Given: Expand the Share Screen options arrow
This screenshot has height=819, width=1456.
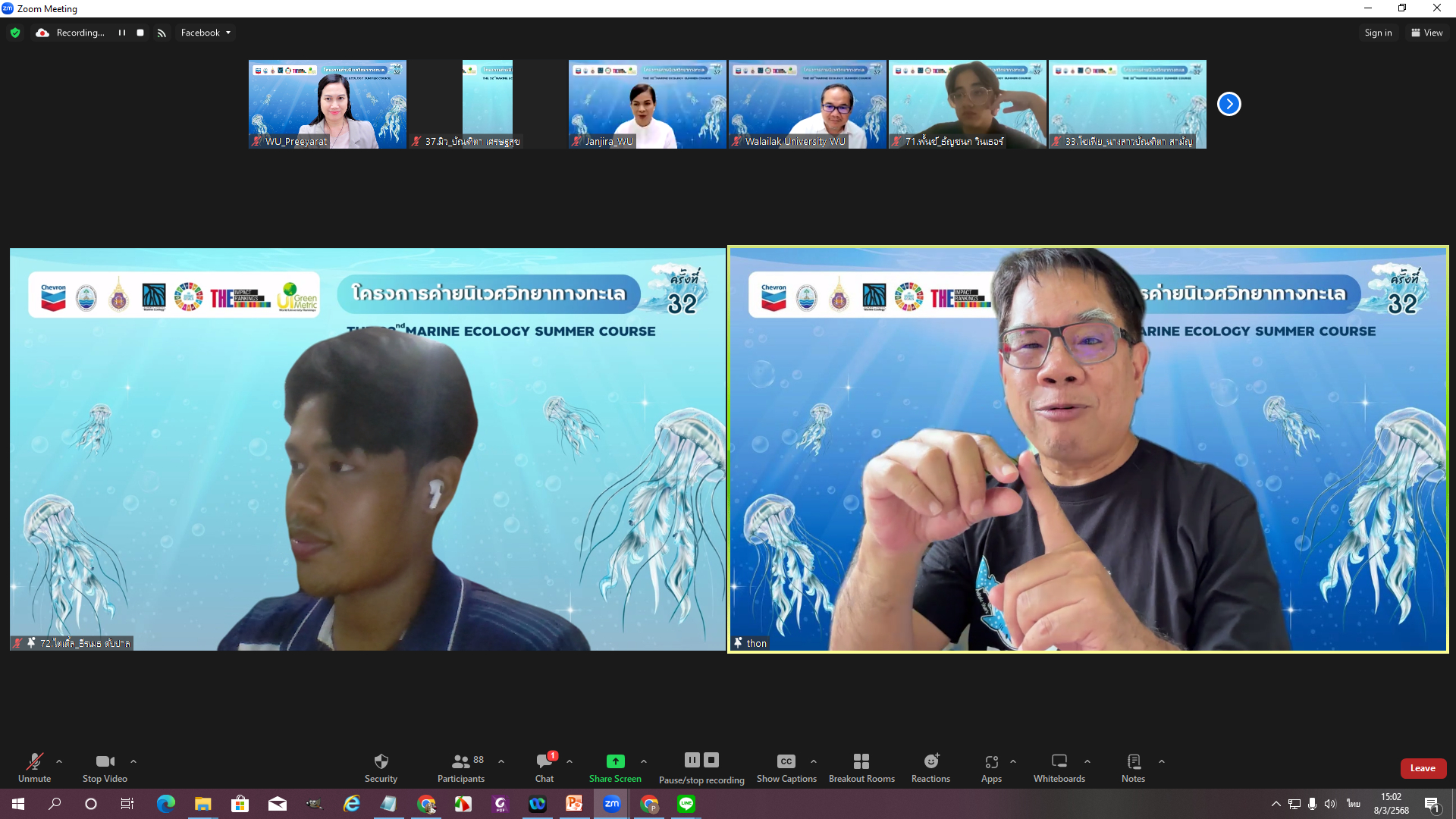Looking at the screenshot, I should 644,761.
